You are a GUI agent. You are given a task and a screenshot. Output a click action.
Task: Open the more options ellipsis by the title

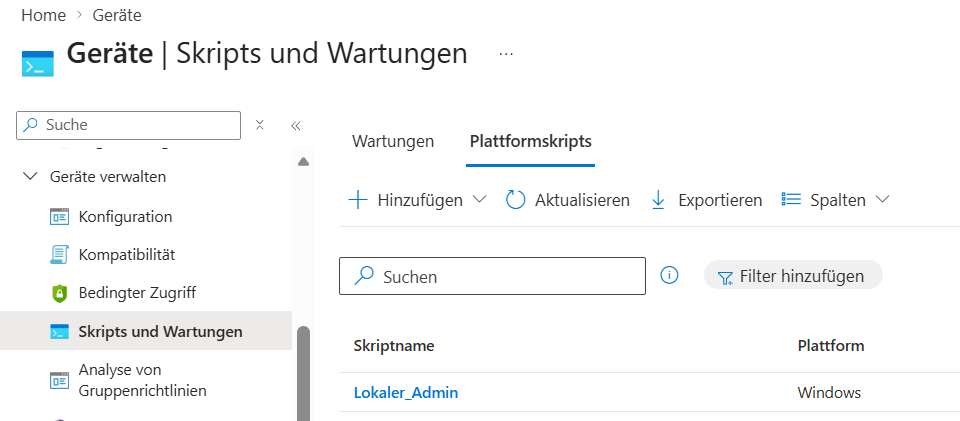click(x=506, y=54)
